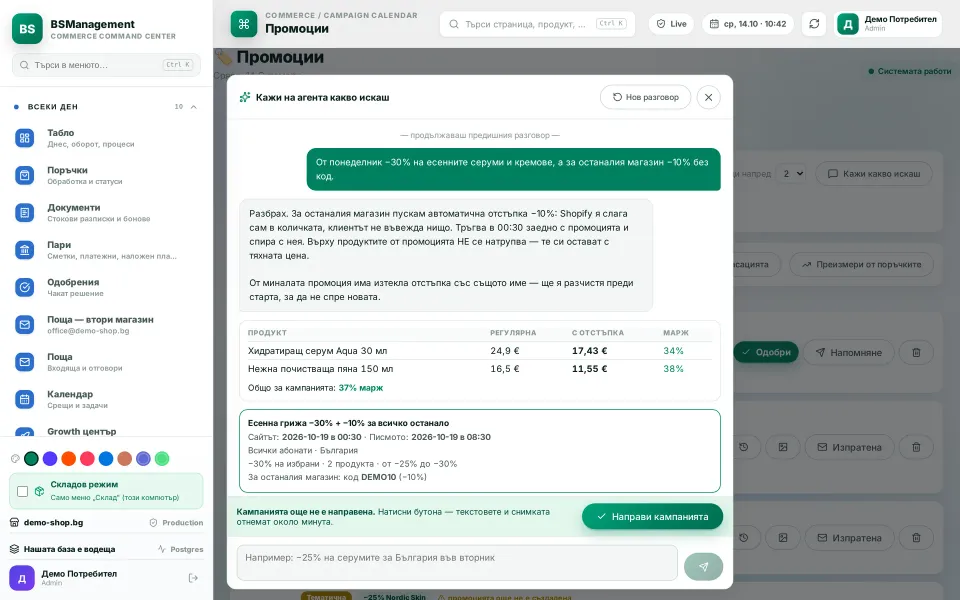Open the Одобрения menu item
Image resolution: width=960 pixels, height=600 pixels.
[107, 287]
